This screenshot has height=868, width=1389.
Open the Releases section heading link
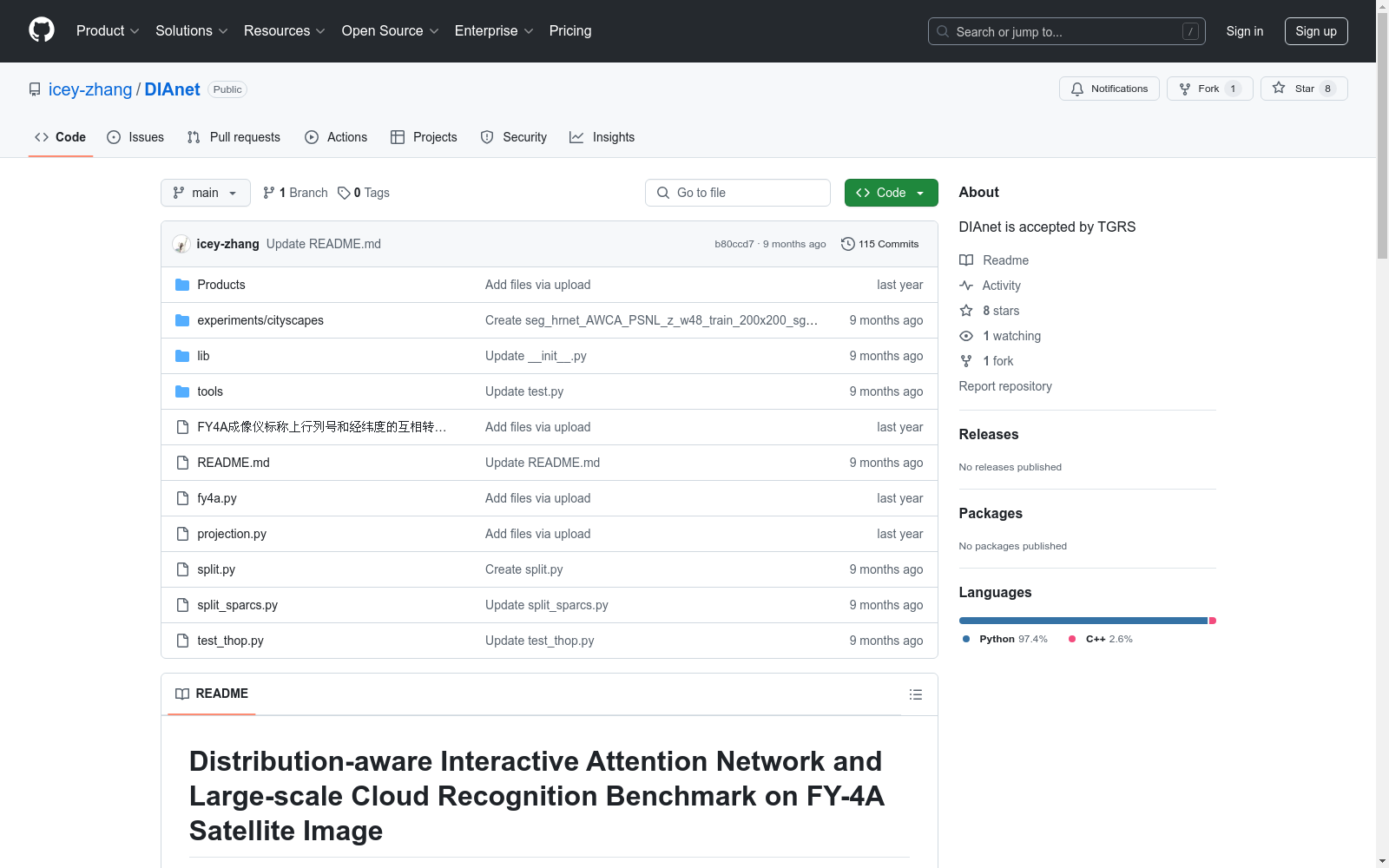tap(989, 434)
